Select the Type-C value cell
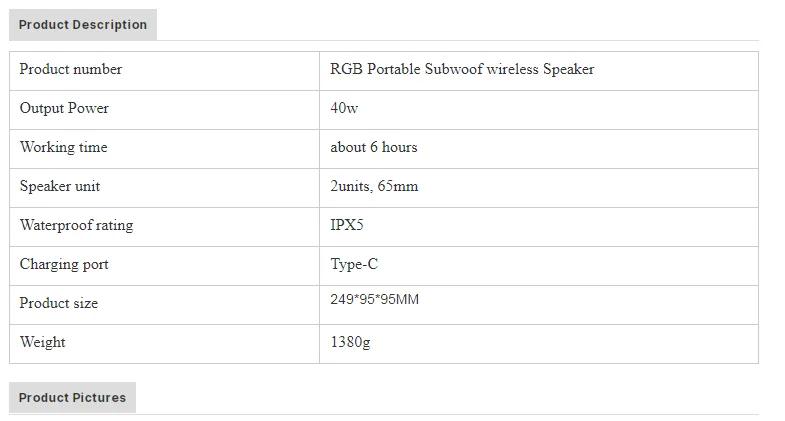The width and height of the screenshot is (785, 421). click(x=354, y=264)
